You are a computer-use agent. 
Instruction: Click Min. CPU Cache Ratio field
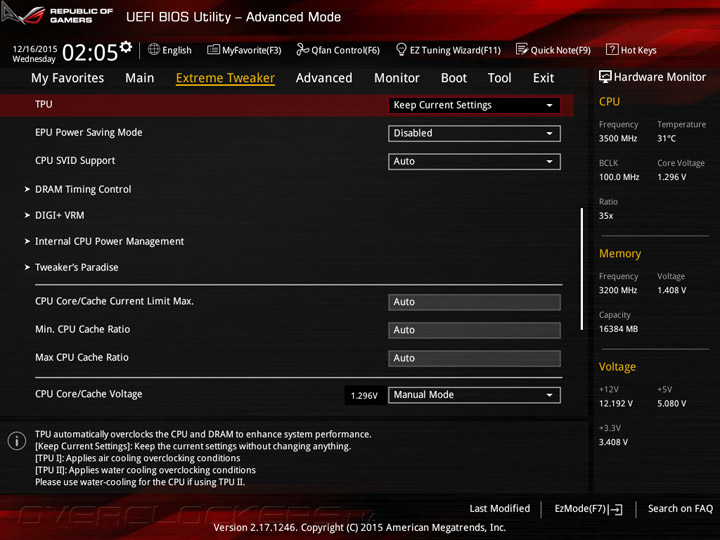tap(474, 330)
